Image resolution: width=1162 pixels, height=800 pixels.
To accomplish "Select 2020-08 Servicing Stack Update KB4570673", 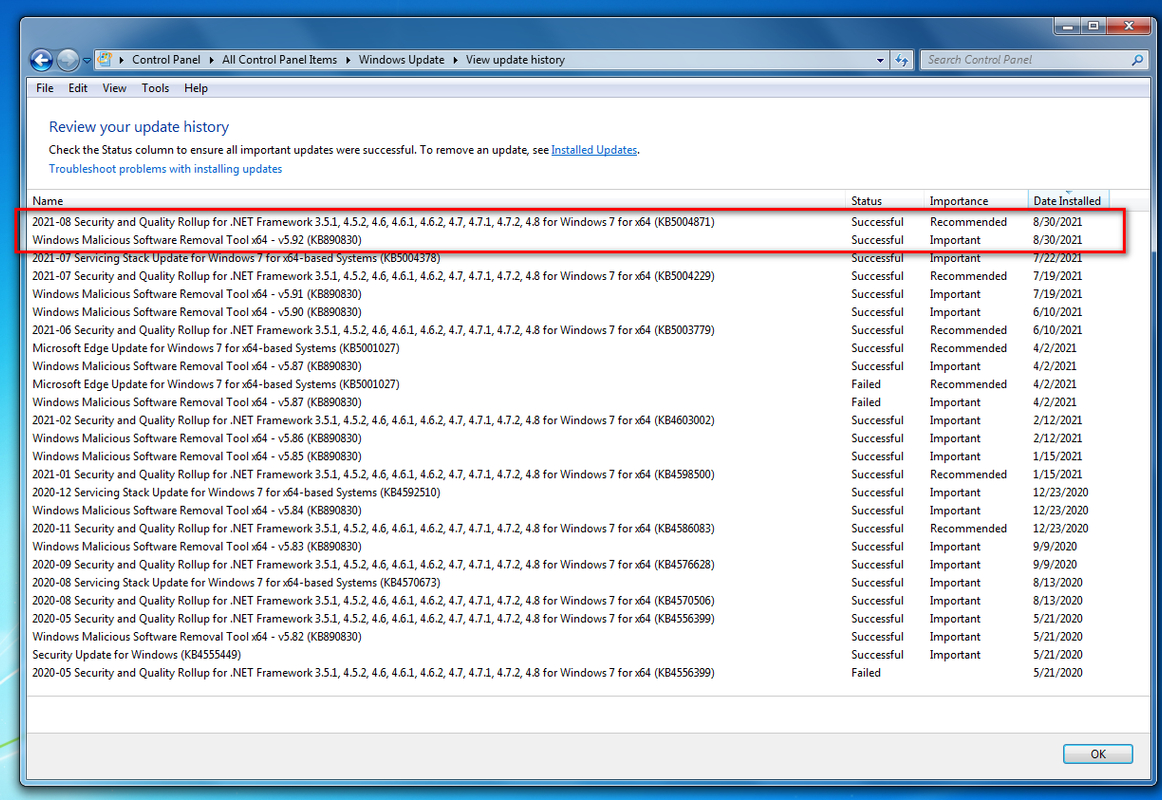I will pyautogui.click(x=569, y=582).
